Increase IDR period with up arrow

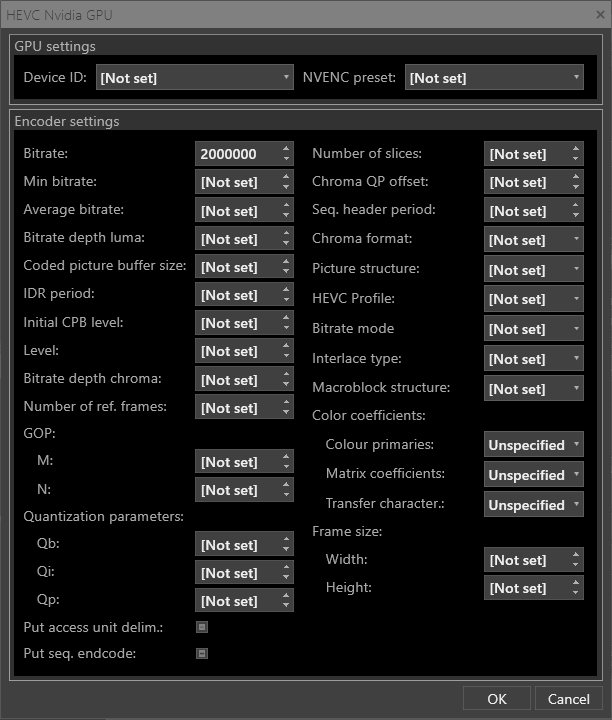click(286, 289)
